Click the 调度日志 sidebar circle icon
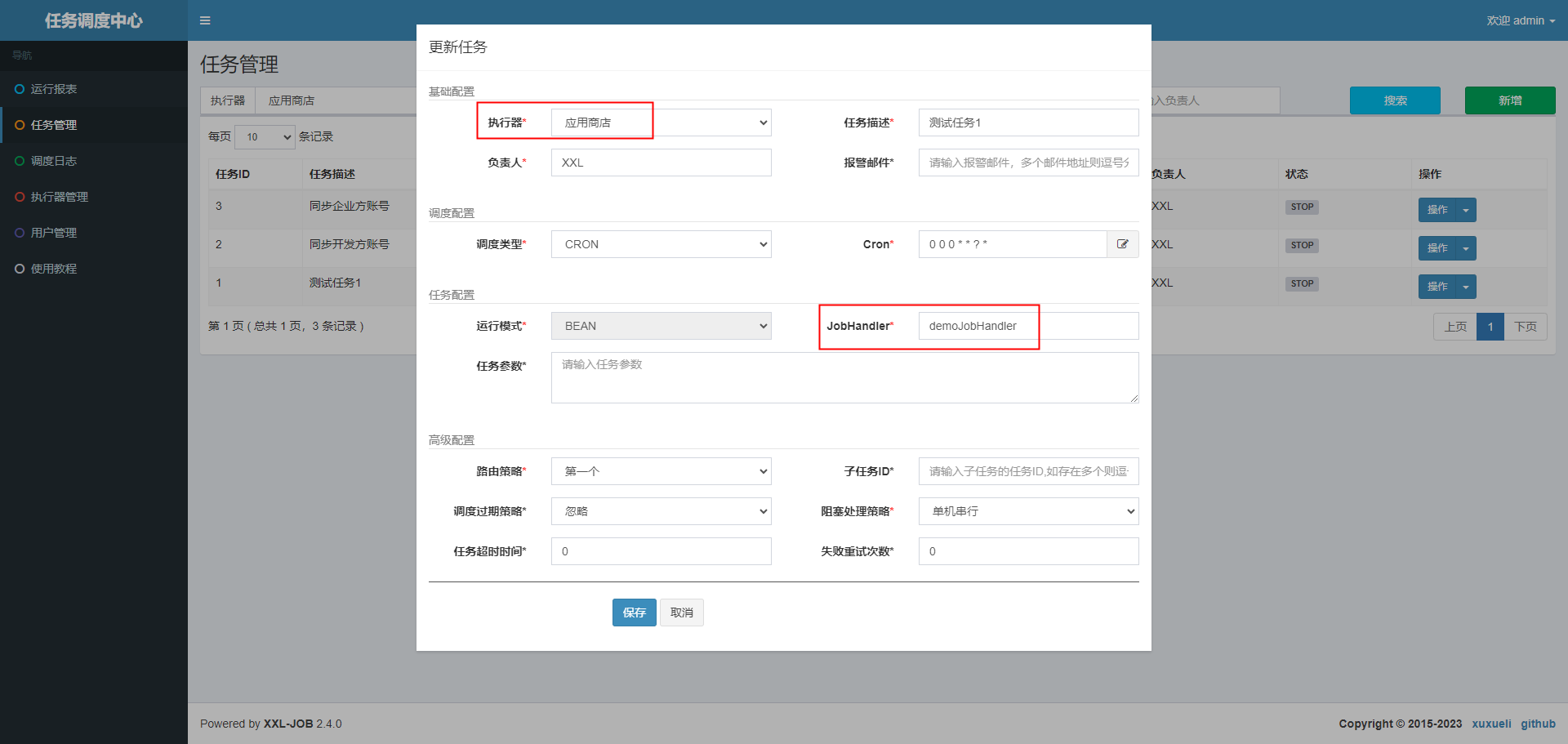The height and width of the screenshot is (744, 1568). click(20, 161)
